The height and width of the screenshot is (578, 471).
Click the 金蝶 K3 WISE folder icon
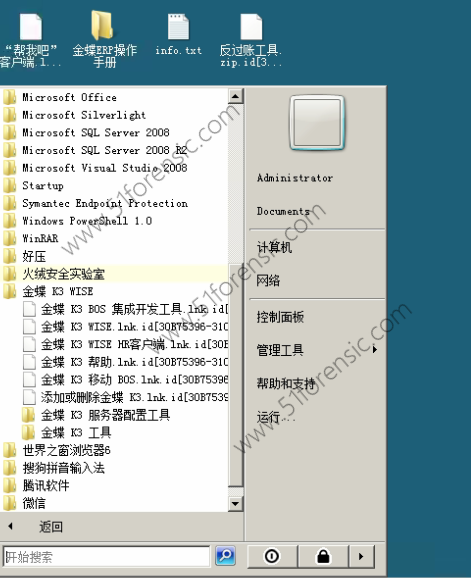tap(10, 292)
